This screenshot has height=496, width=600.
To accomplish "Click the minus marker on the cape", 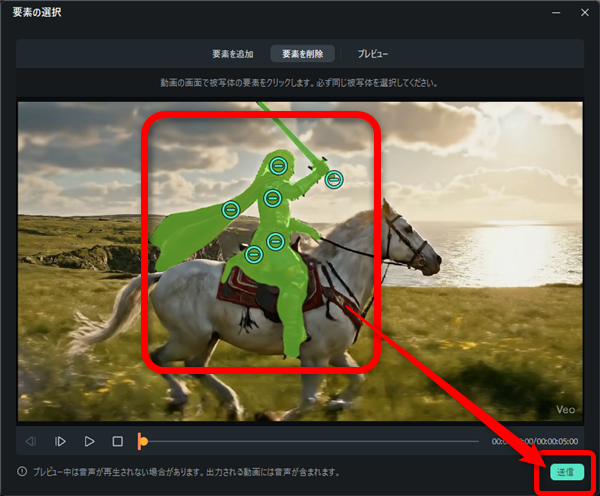I will [x=230, y=209].
